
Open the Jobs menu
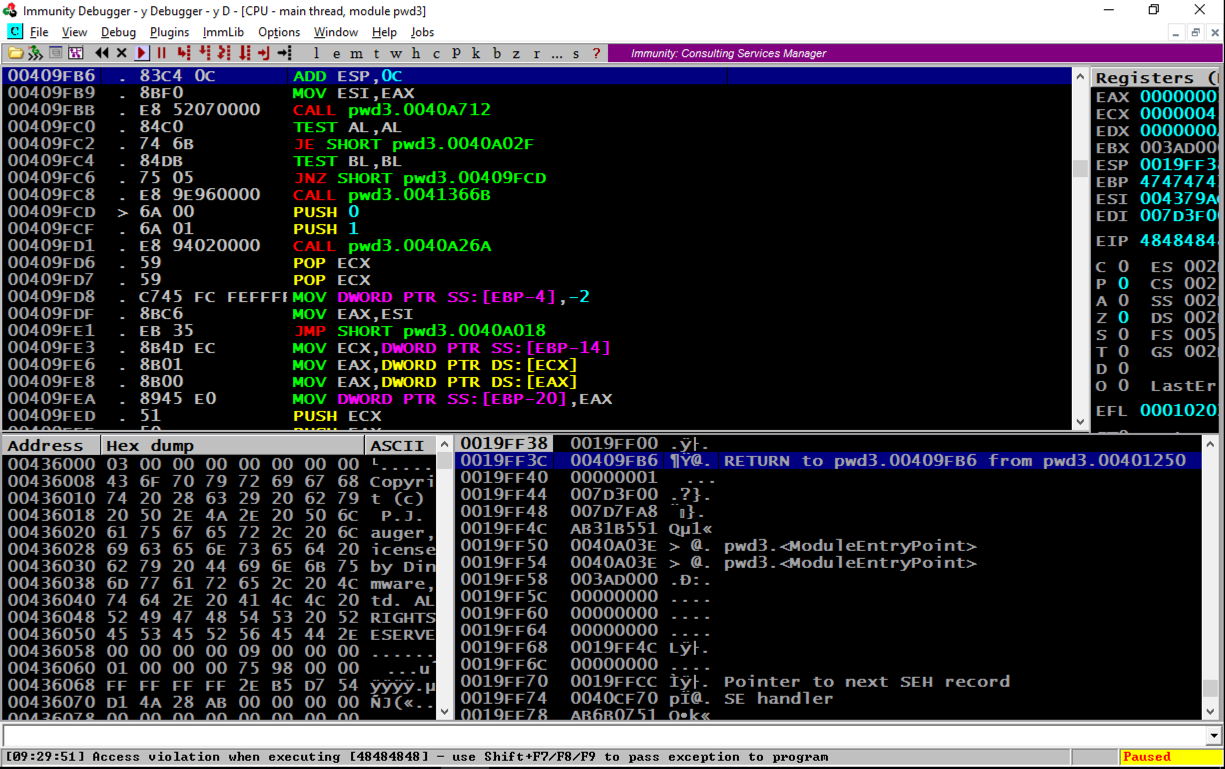[x=422, y=32]
